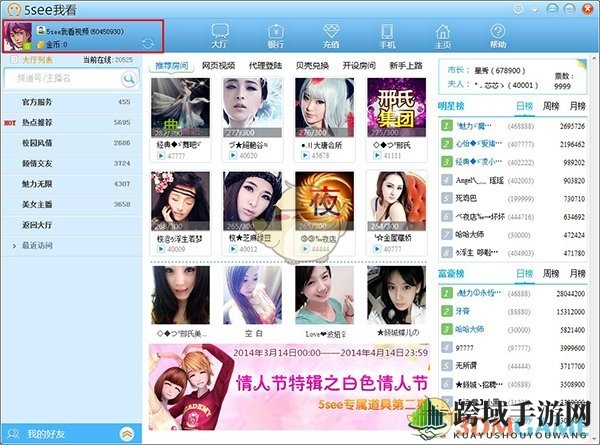Click 死鸡巴 in star ranking
This screenshot has height=445, width=600.
pos(466,199)
